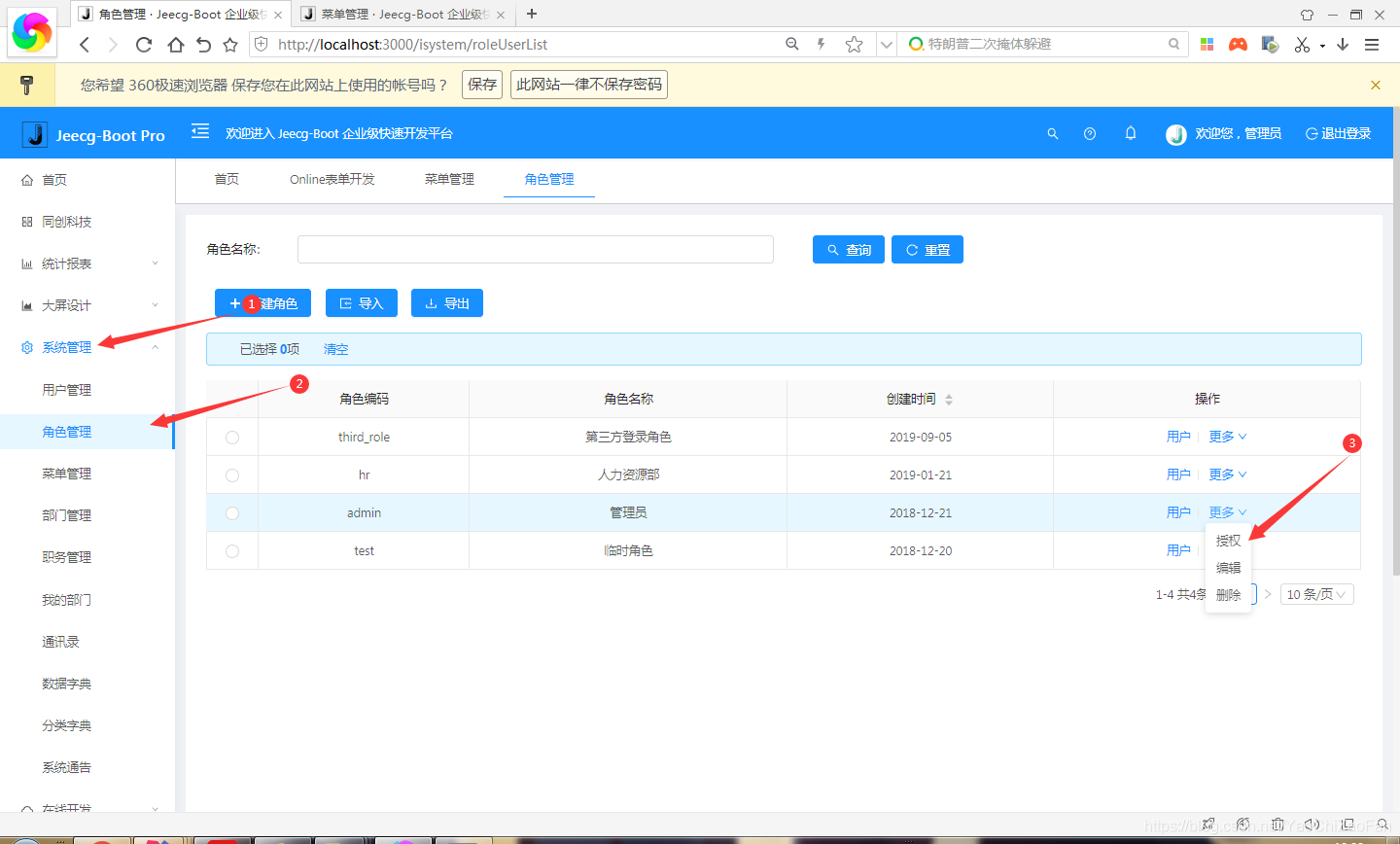This screenshot has height=844, width=1400.
Task: Expand the 大屏设计 sidebar menu
Action: point(87,305)
